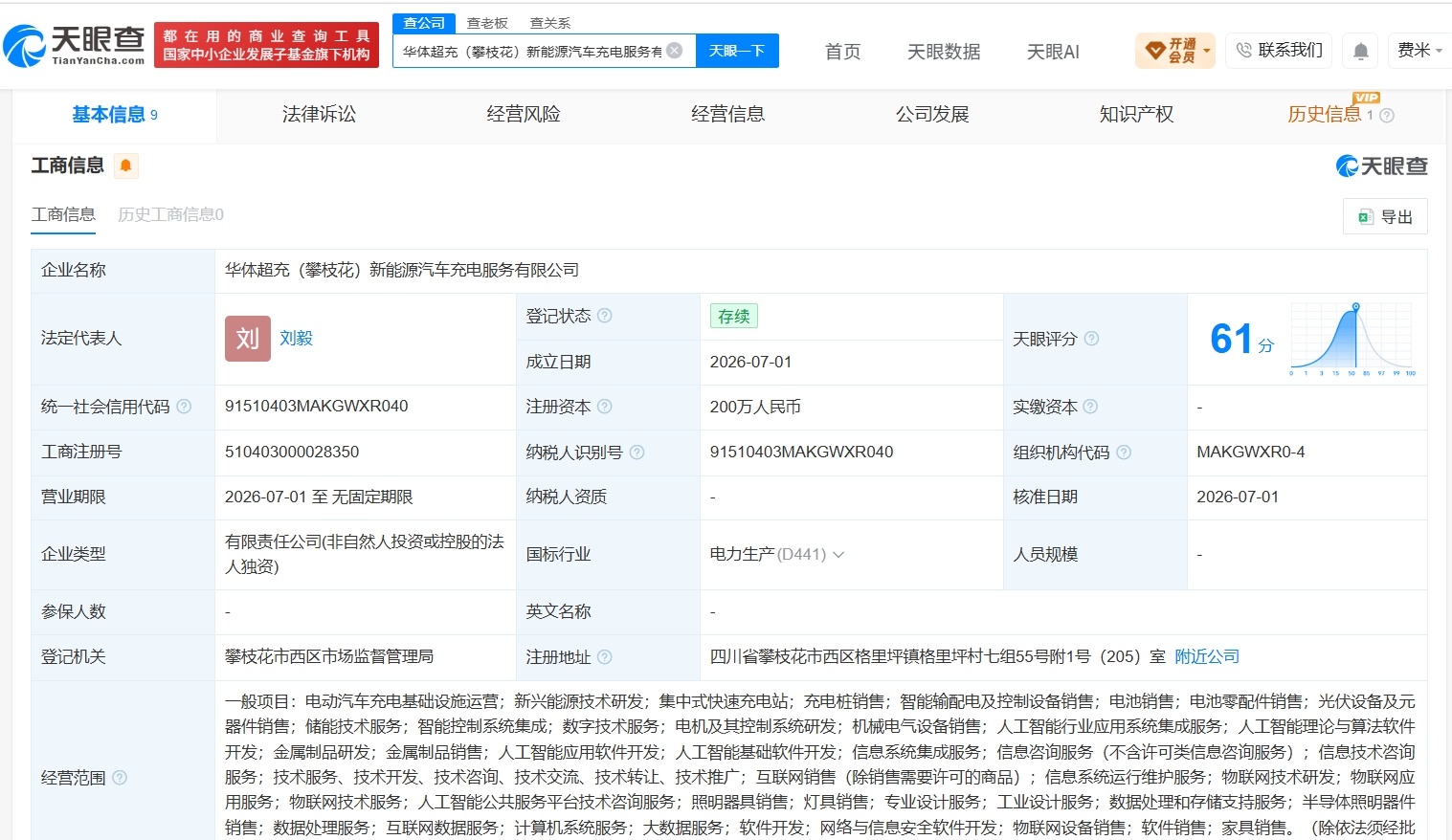
Task: Click registered capital 200万人民币
Action: coord(755,407)
